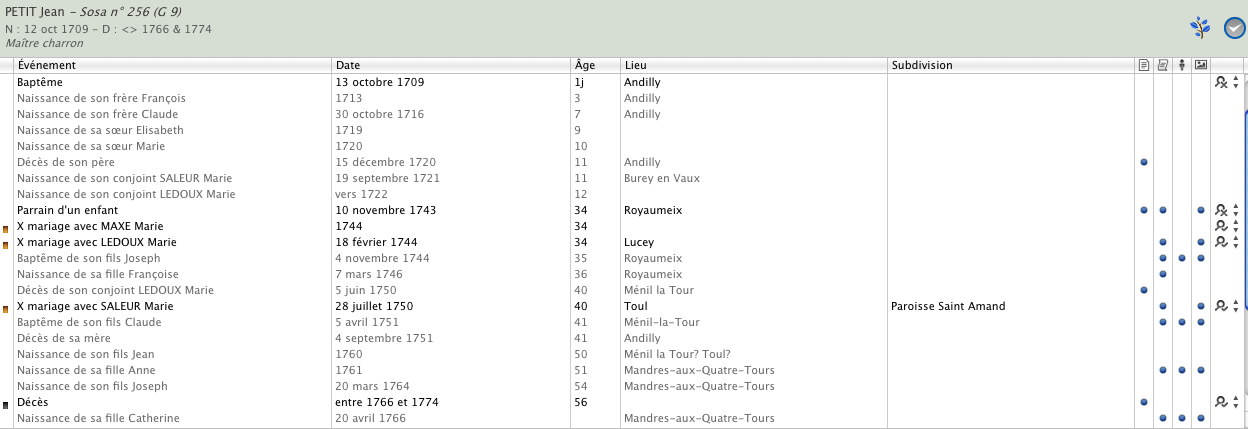
Task: Click the blue tree branch icon
Action: 1200,28
